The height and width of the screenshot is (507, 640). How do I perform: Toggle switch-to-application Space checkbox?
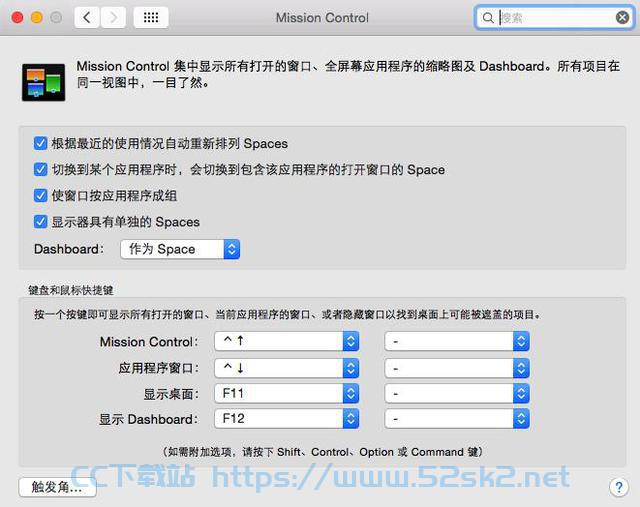pos(40,169)
